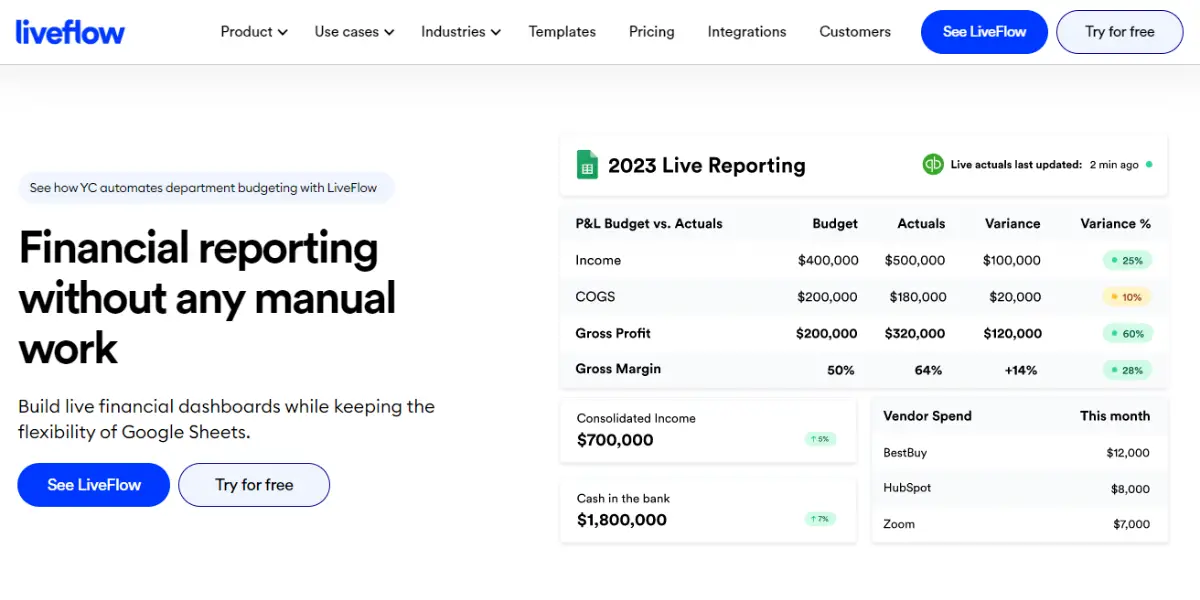Screen dimensions: 1200x600
Task: Open the Industries dropdown
Action: point(460,32)
